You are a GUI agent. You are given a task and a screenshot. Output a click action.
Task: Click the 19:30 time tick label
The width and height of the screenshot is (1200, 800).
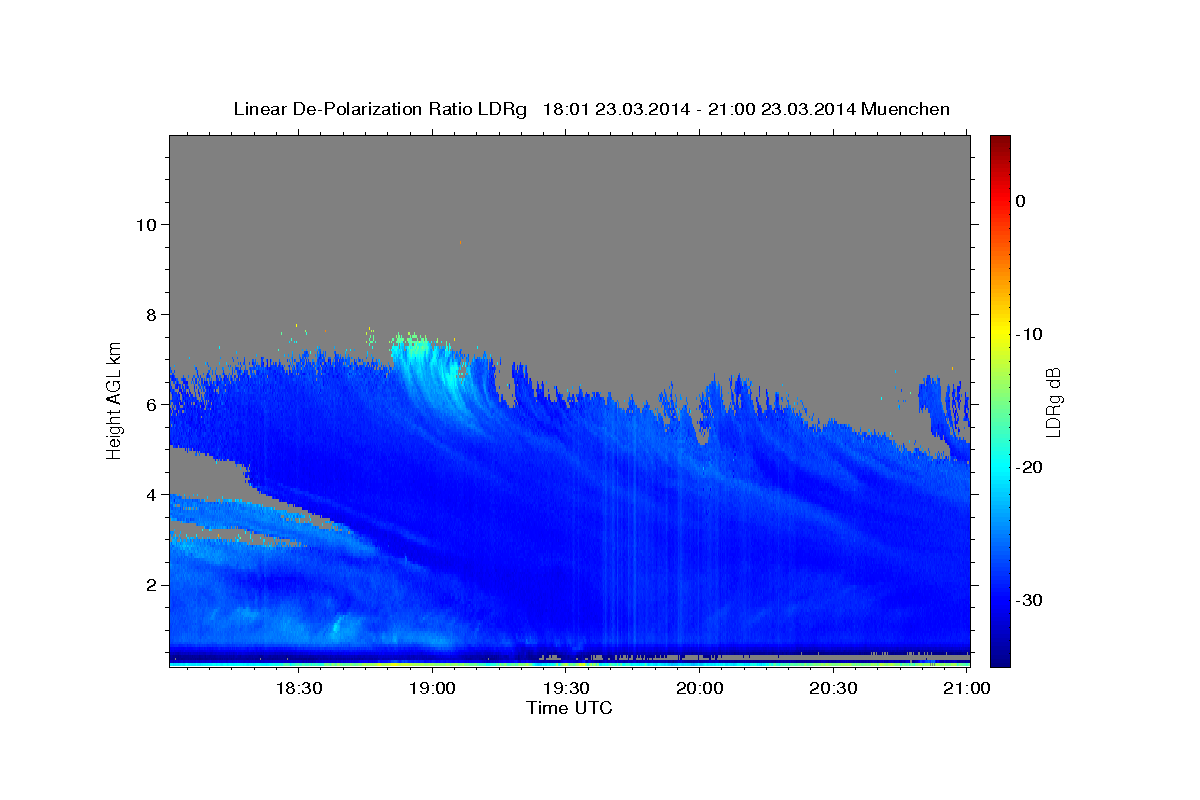pos(565,688)
